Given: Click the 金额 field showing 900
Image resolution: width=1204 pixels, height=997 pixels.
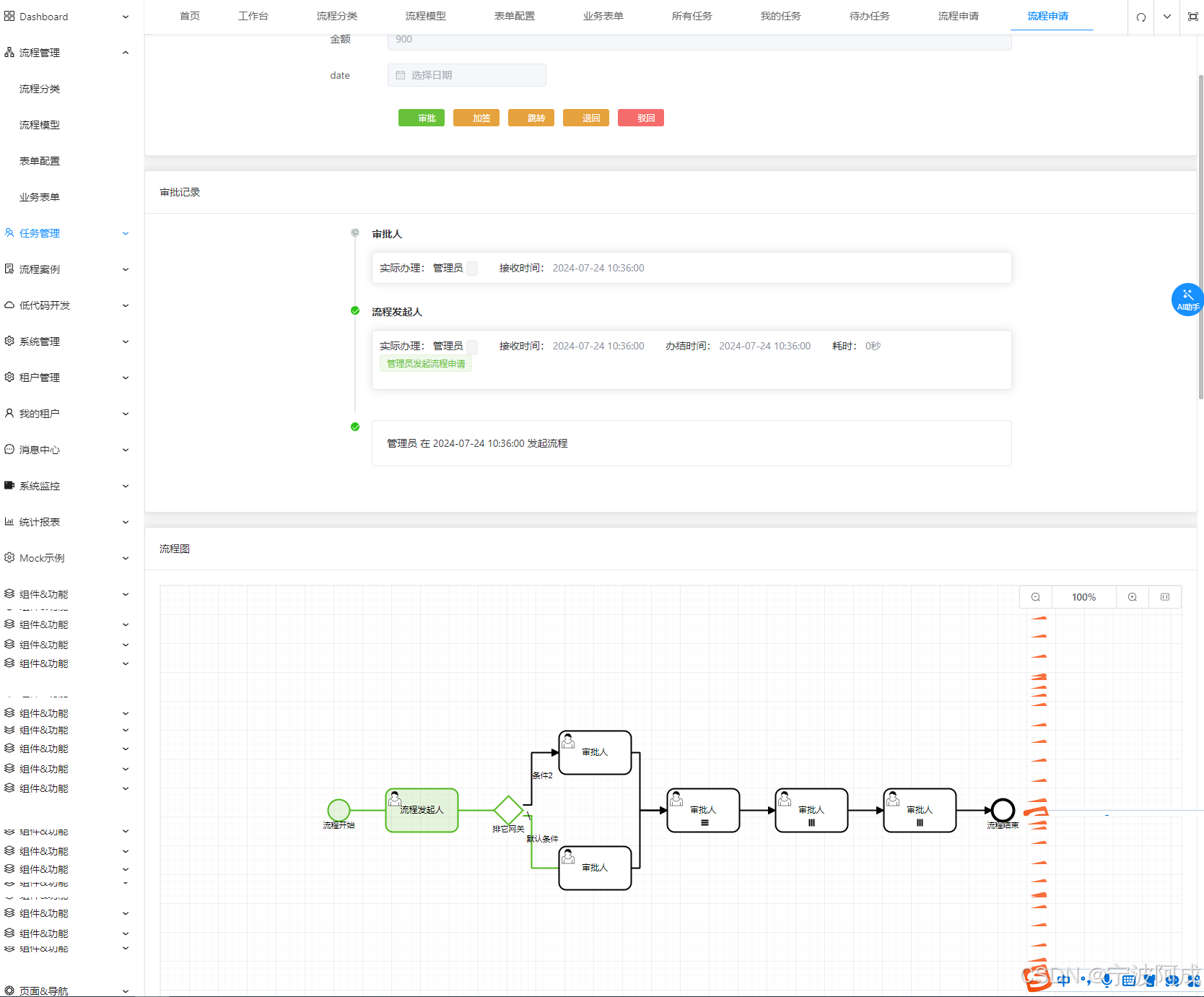Looking at the screenshot, I should (x=699, y=40).
